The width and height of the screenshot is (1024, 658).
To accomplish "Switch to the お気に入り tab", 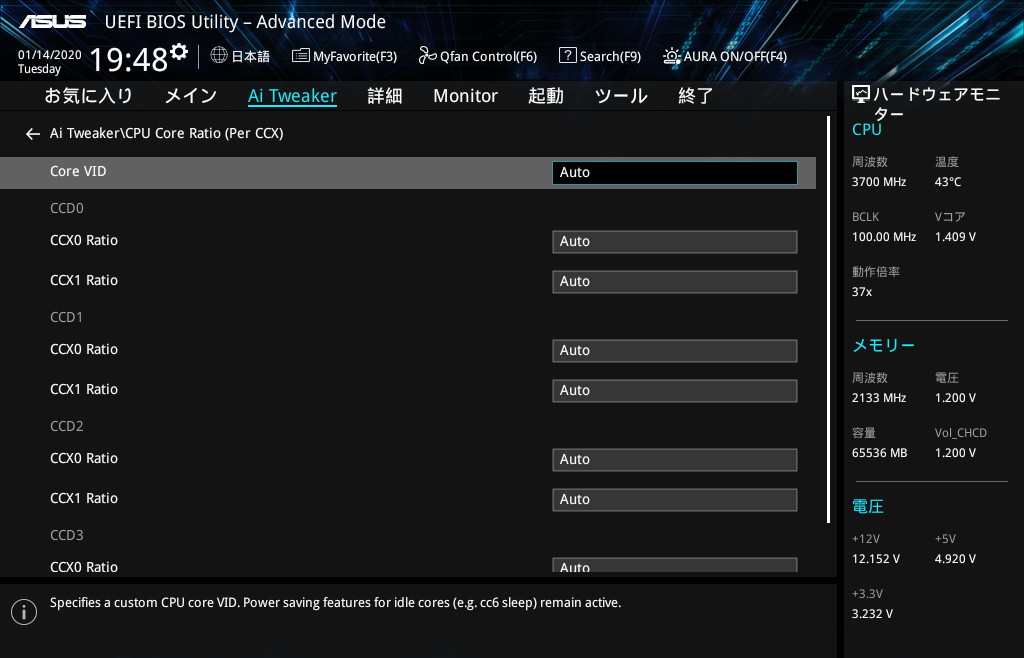I will click(88, 96).
